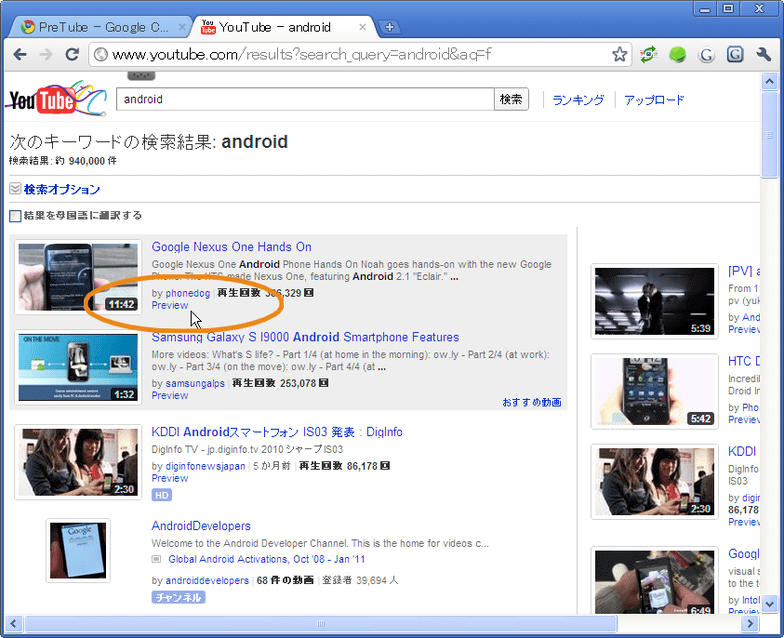
Task: Close the PreTube tab
Action: [x=182, y=27]
